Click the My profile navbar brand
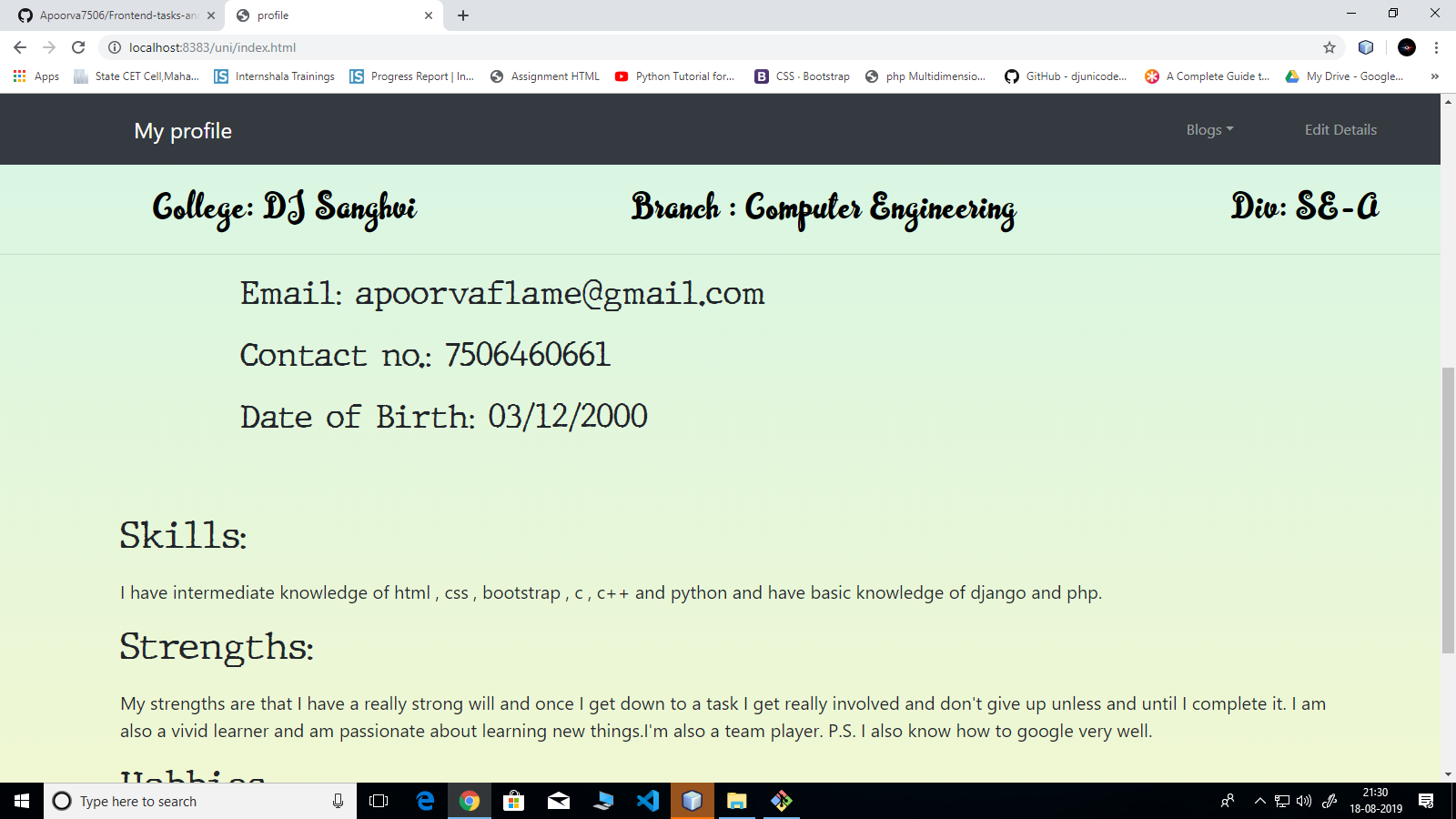Image resolution: width=1456 pixels, height=819 pixels. (183, 131)
